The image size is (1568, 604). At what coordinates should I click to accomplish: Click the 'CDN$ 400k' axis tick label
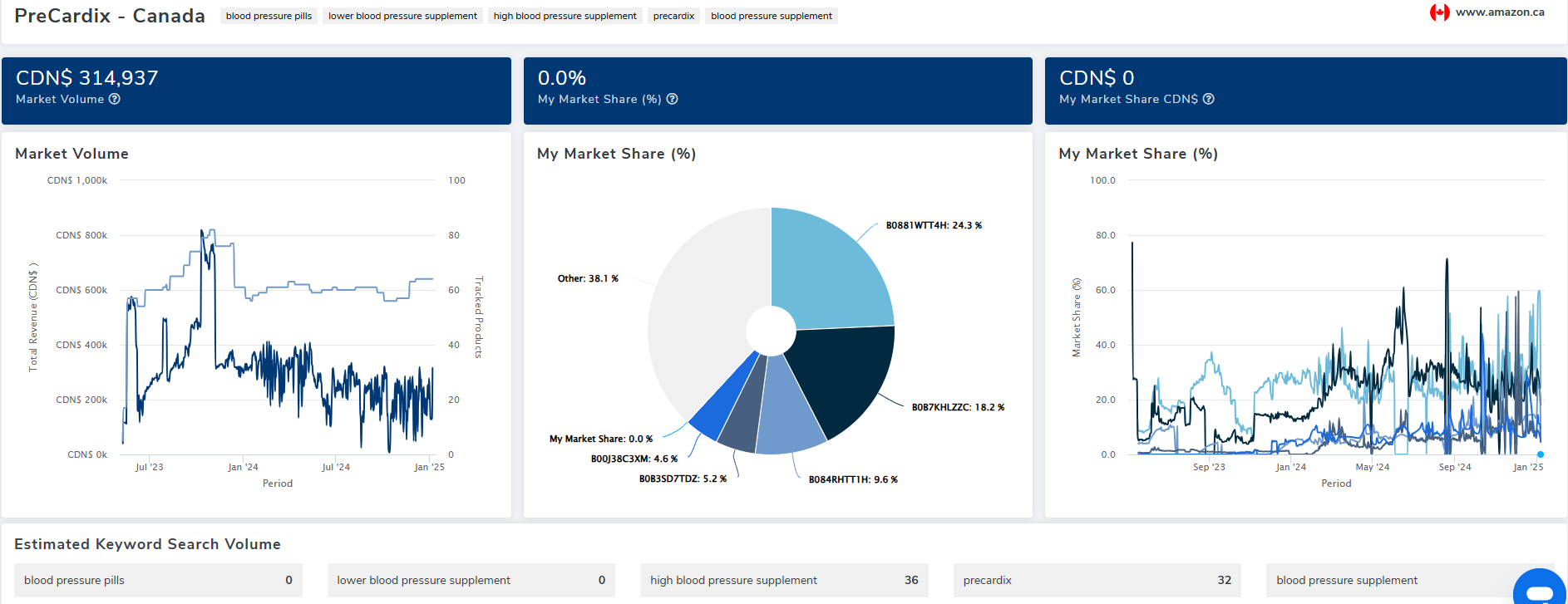[x=81, y=345]
